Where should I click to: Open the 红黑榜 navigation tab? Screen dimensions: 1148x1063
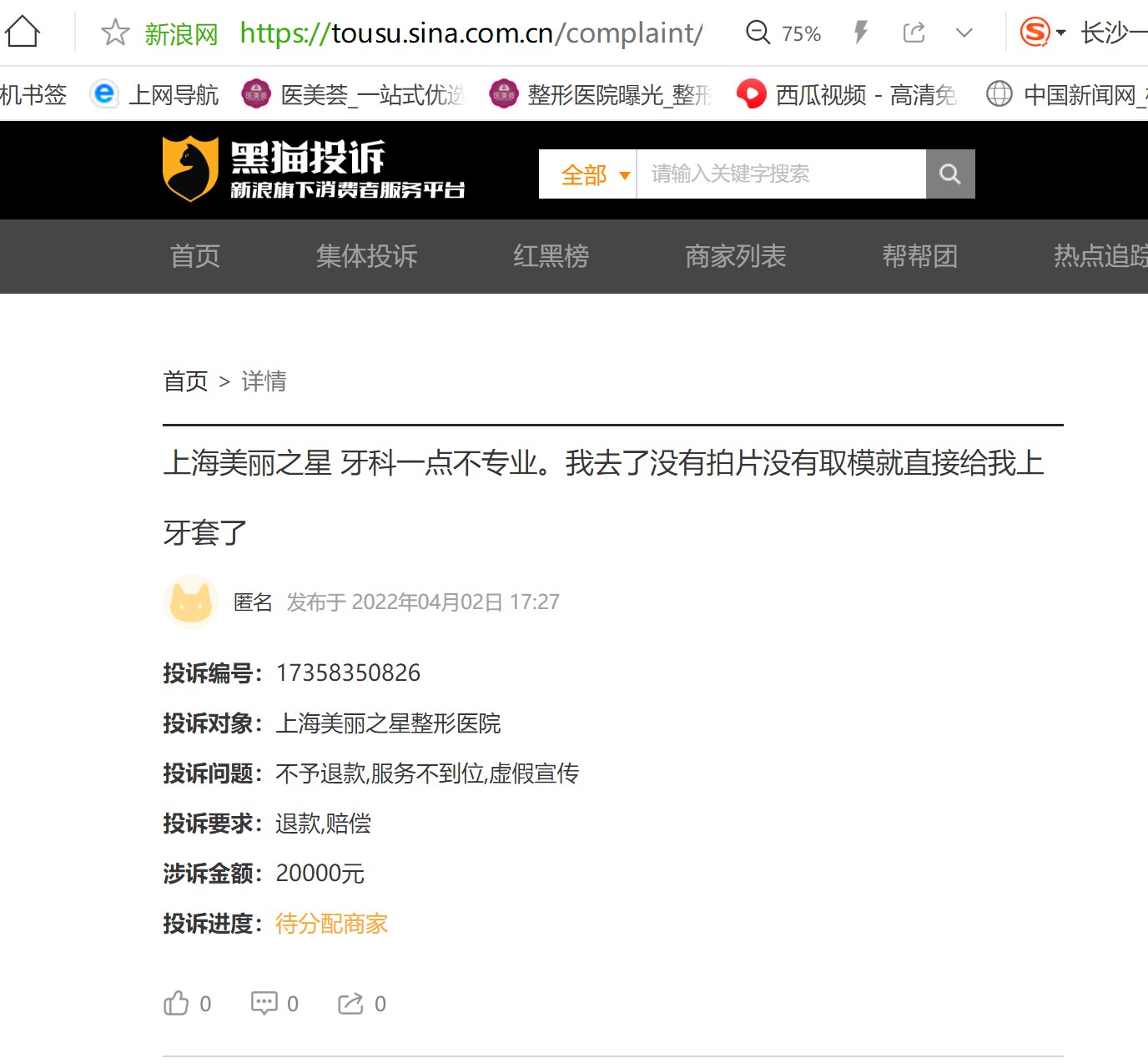(551, 256)
